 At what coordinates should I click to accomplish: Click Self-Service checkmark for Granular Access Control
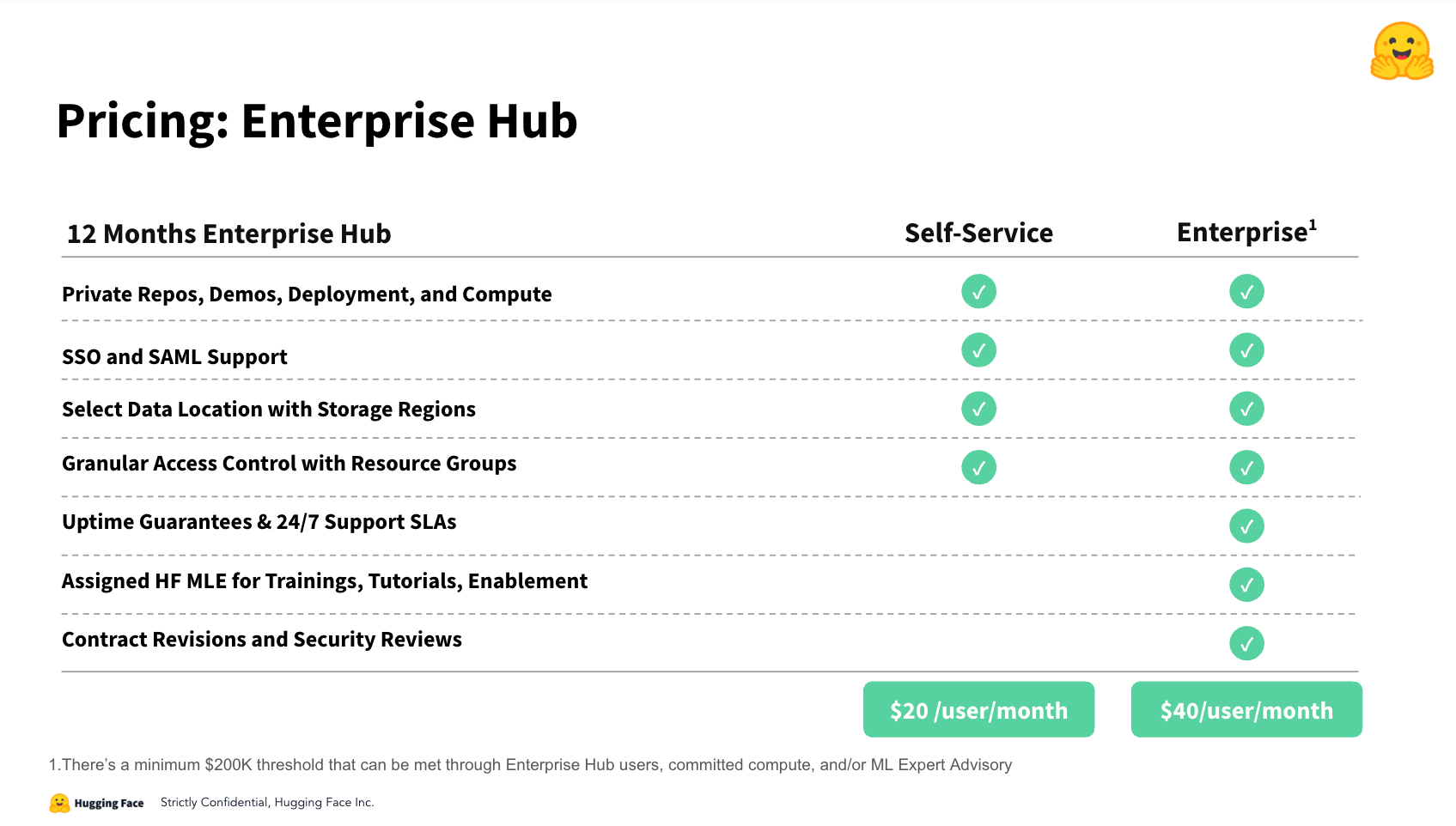click(978, 468)
